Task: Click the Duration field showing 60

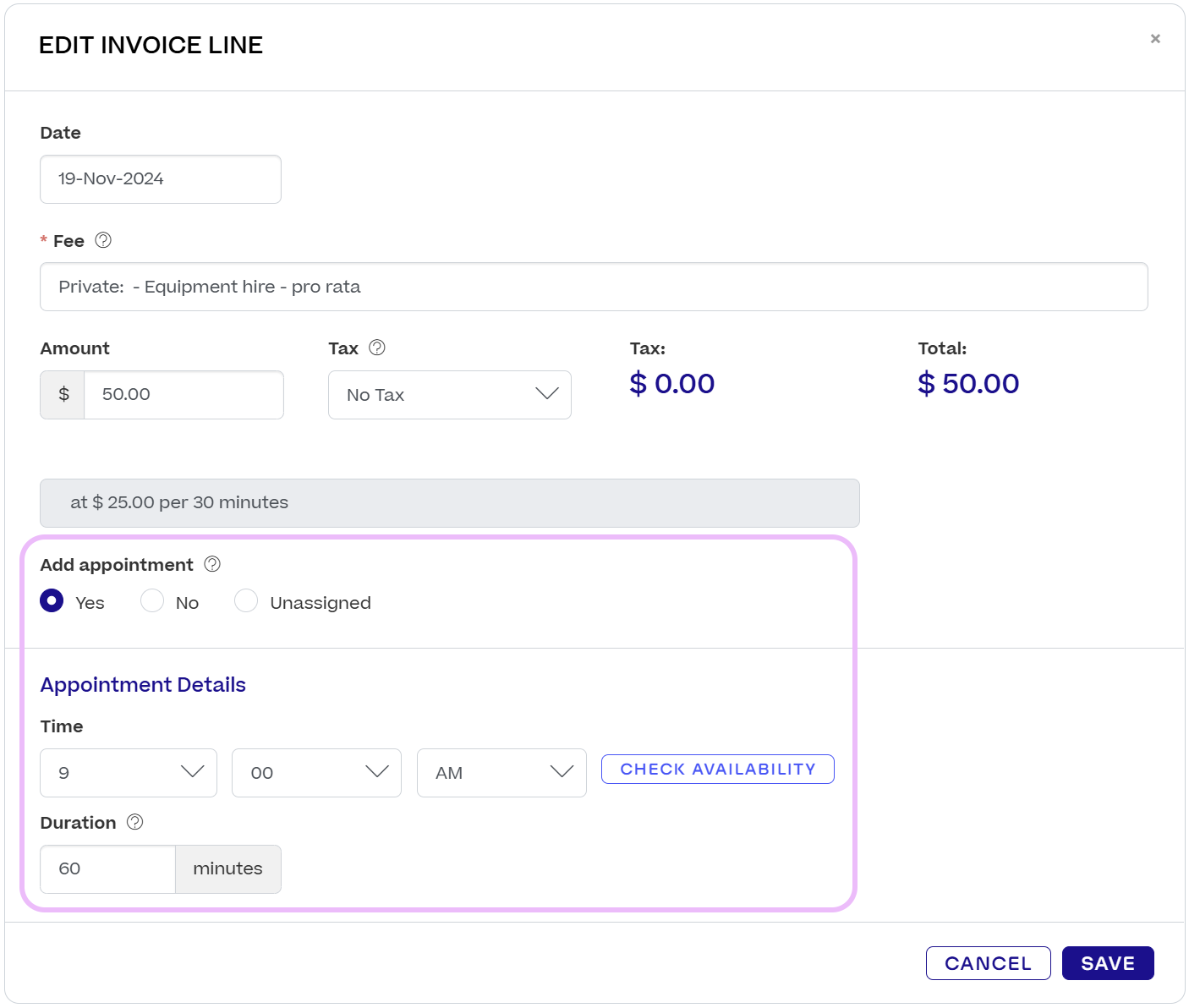Action: tap(107, 868)
